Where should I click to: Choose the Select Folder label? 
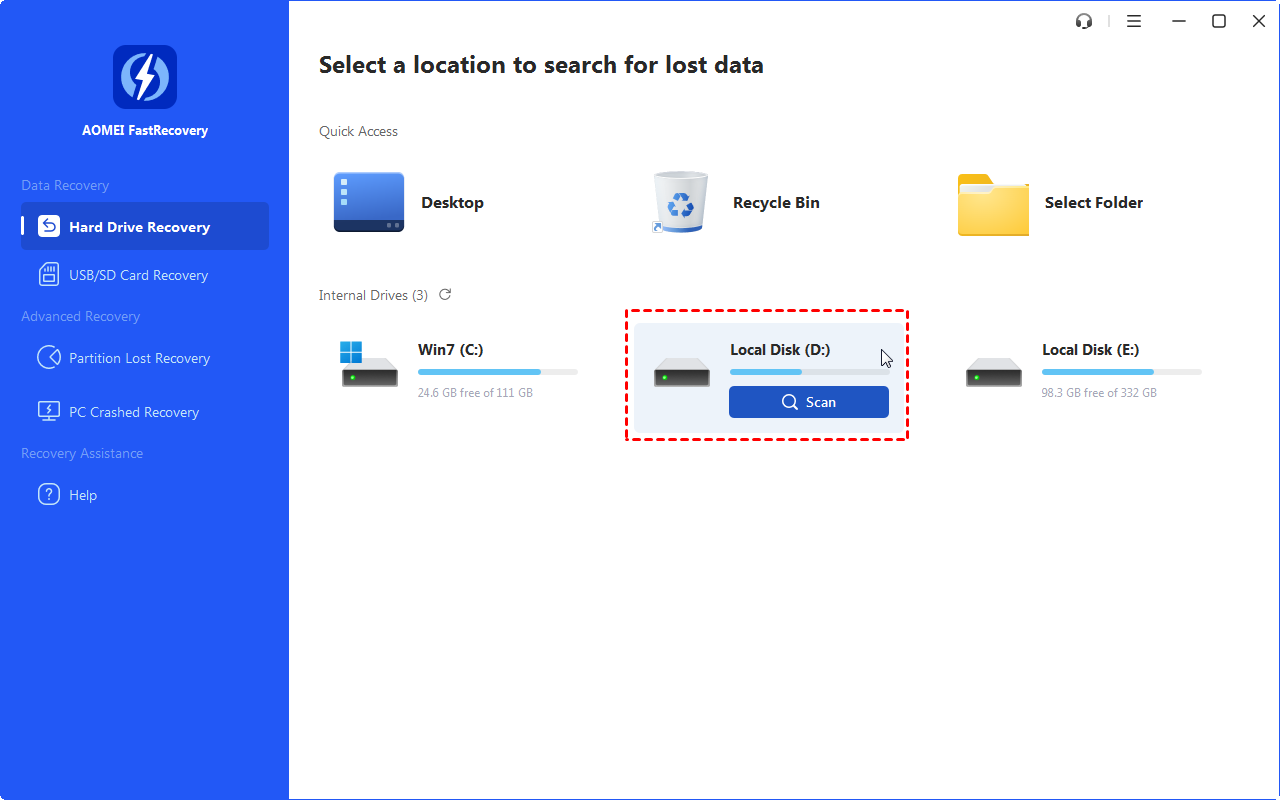coord(1094,202)
